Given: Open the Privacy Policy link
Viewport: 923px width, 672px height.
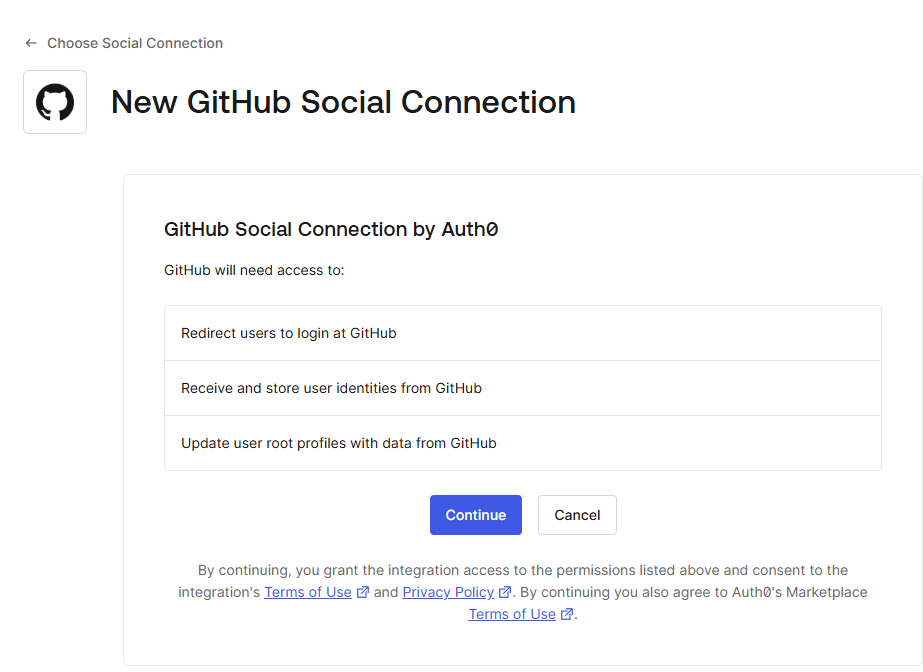Looking at the screenshot, I should coord(448,592).
